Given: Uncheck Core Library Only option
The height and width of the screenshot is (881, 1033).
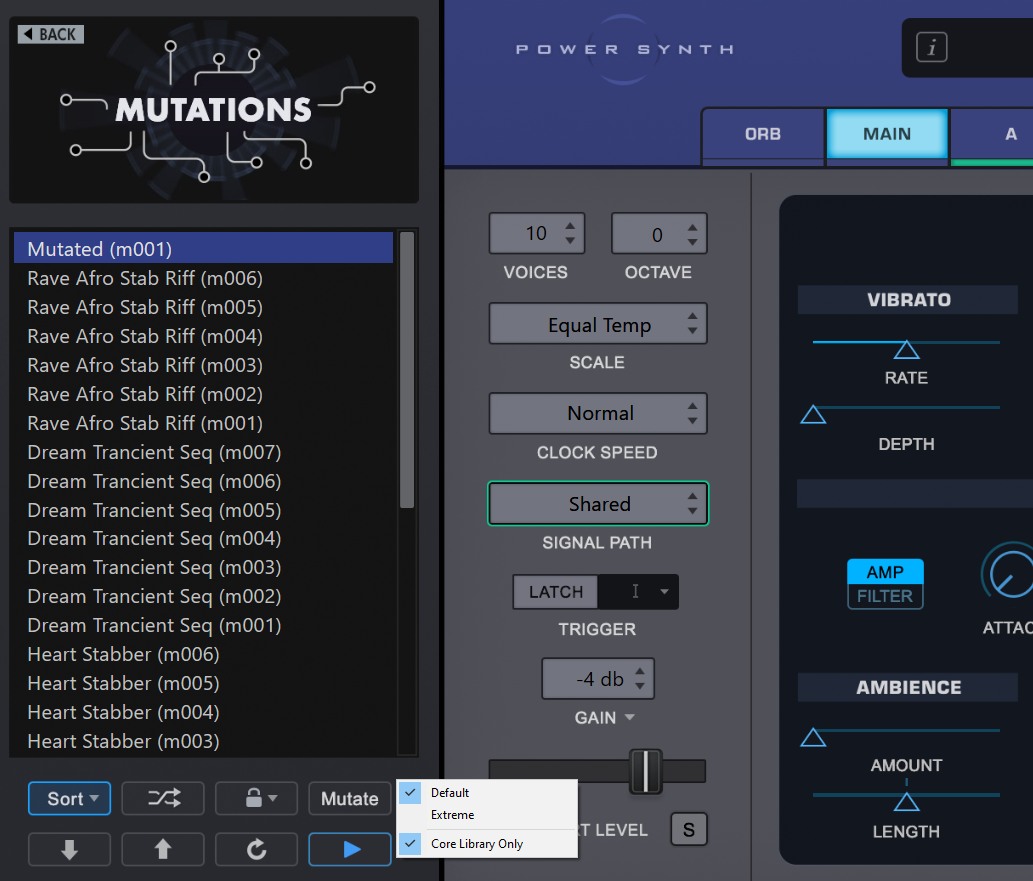Looking at the screenshot, I should pyautogui.click(x=476, y=844).
